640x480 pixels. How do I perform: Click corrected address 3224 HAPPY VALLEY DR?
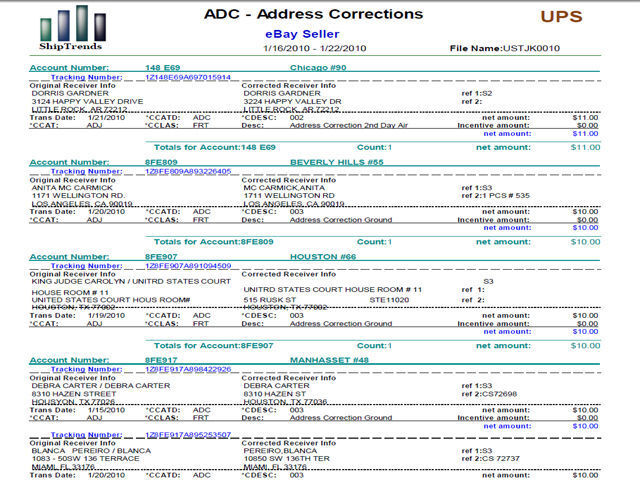click(292, 101)
